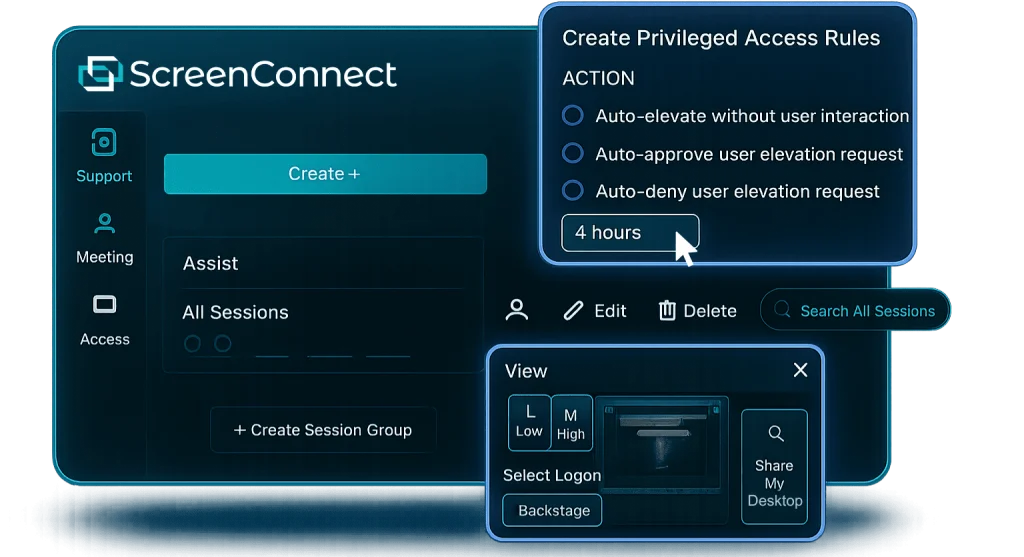Select the Assist session group
This screenshot has width=1024, height=557.
coord(210,263)
